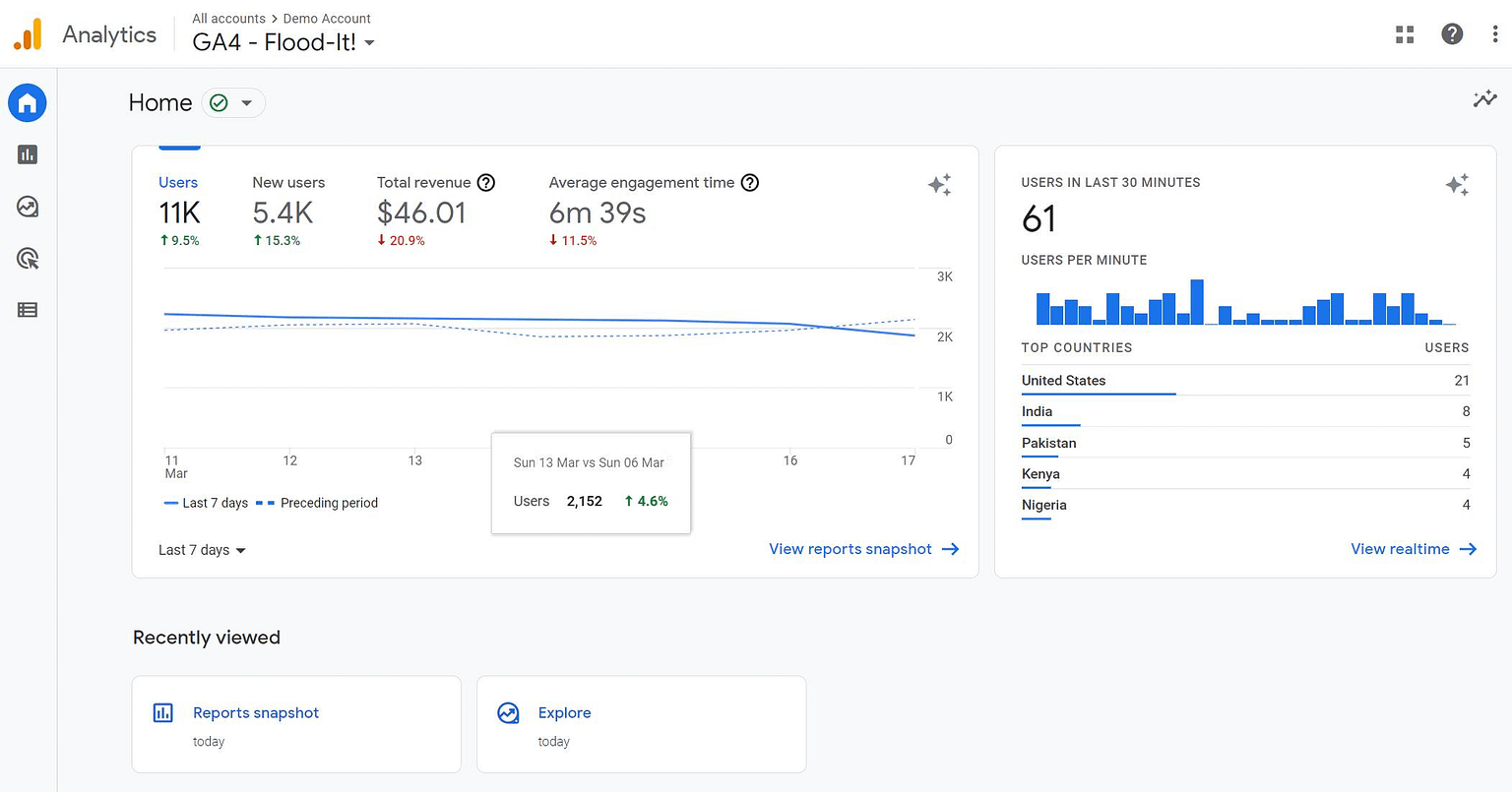Select the Reports icon in the sidebar
Screen dimensions: 1512x792
27,154
